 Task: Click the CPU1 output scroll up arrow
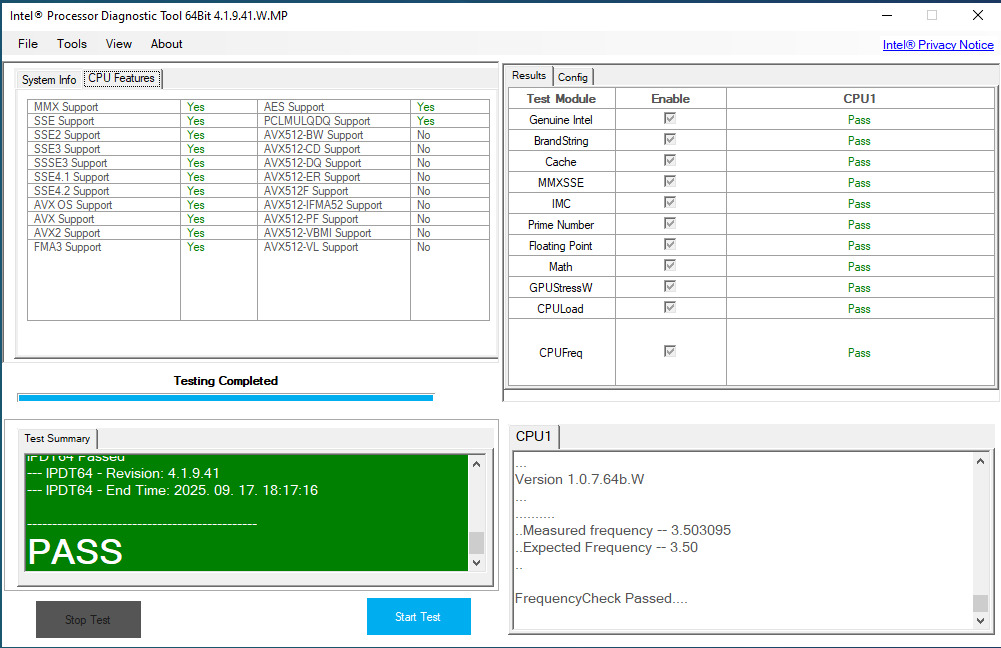tap(981, 461)
